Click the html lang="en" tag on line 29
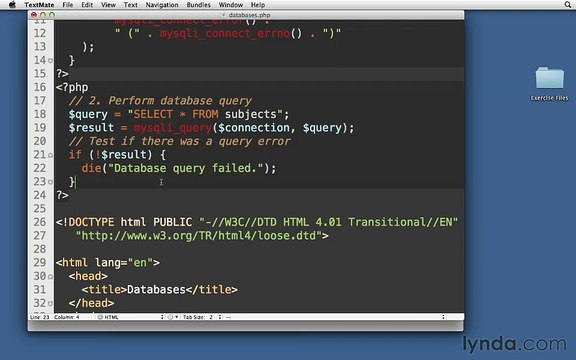The height and width of the screenshot is (360, 576). [x=108, y=263]
